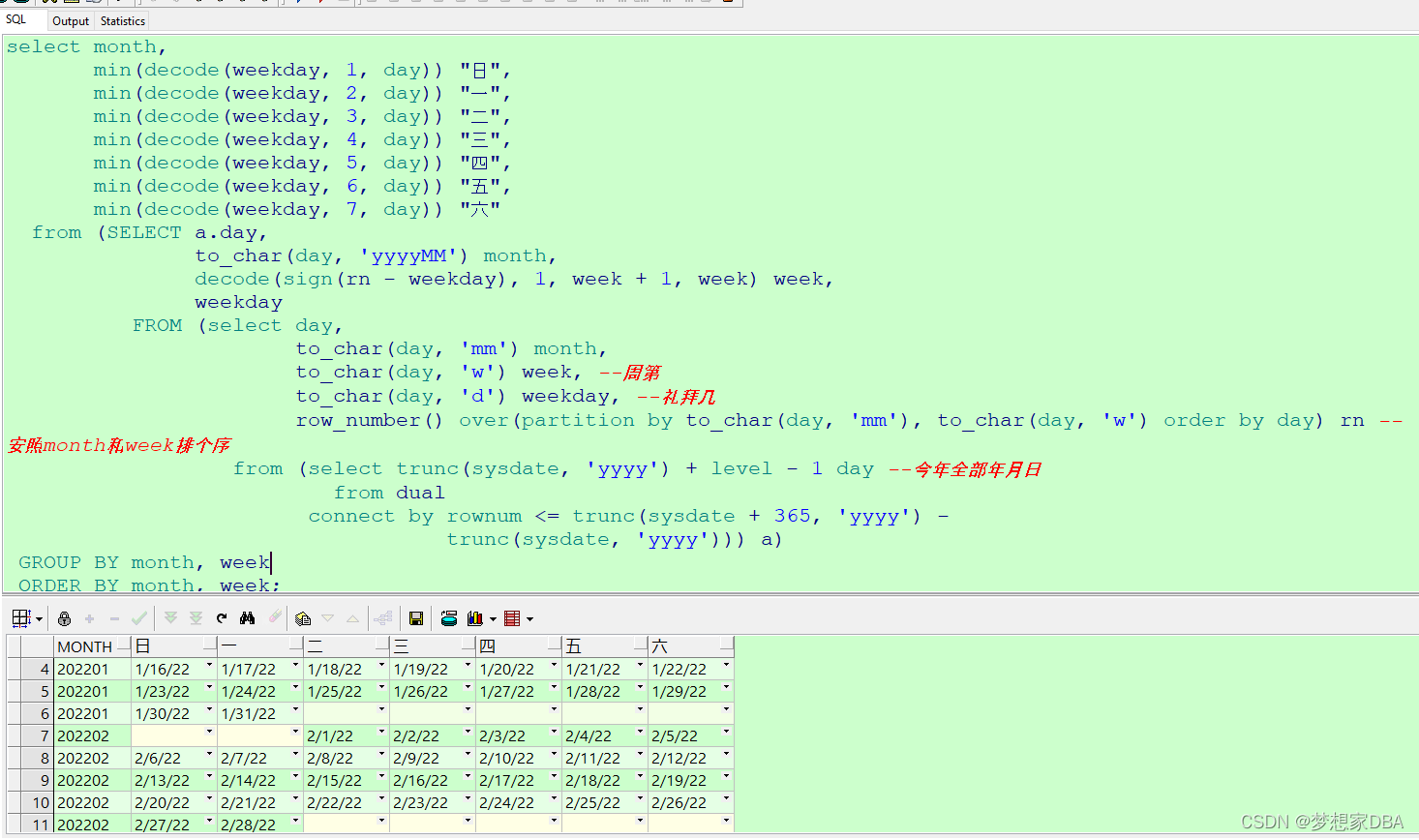The height and width of the screenshot is (840, 1419).
Task: Open a chart of the results via the bar chart icon
Action: (x=474, y=617)
